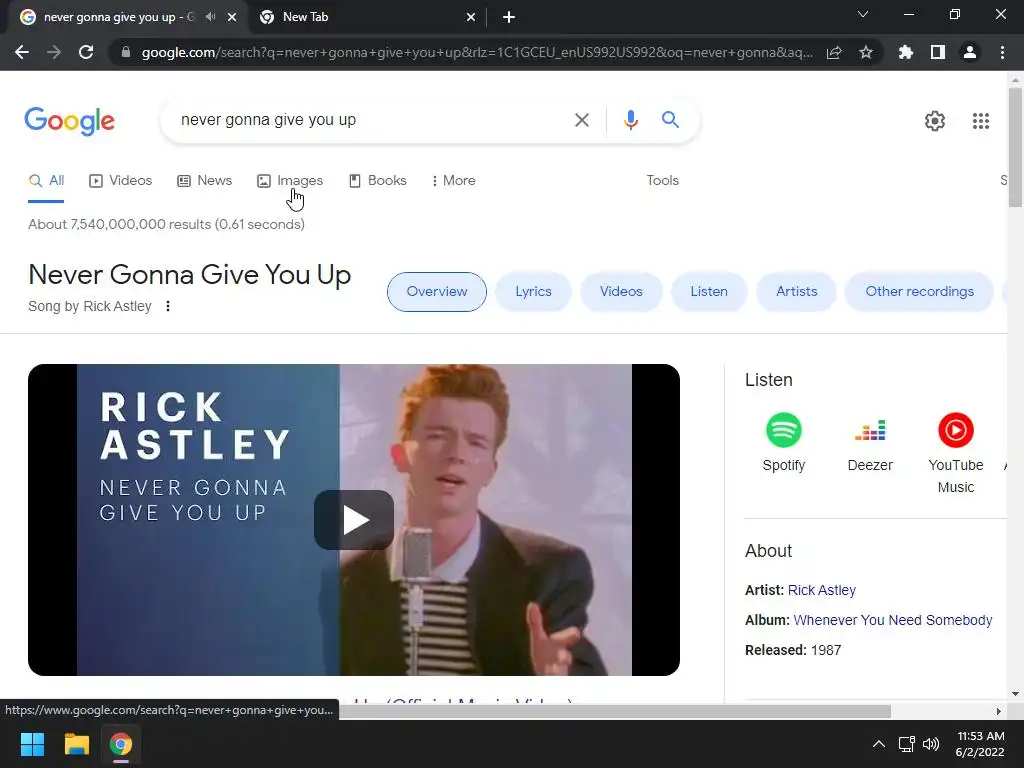Clear the search box with X icon
Viewport: 1024px width, 768px height.
pyautogui.click(x=582, y=120)
